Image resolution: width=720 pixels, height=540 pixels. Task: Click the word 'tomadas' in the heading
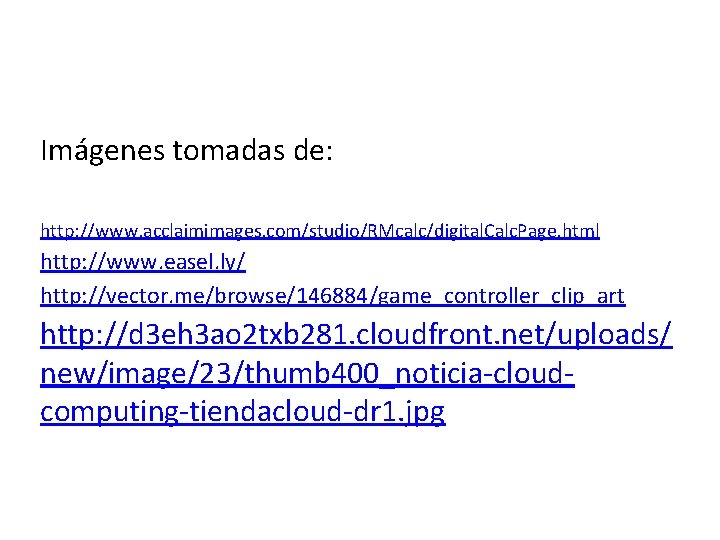tap(228, 150)
